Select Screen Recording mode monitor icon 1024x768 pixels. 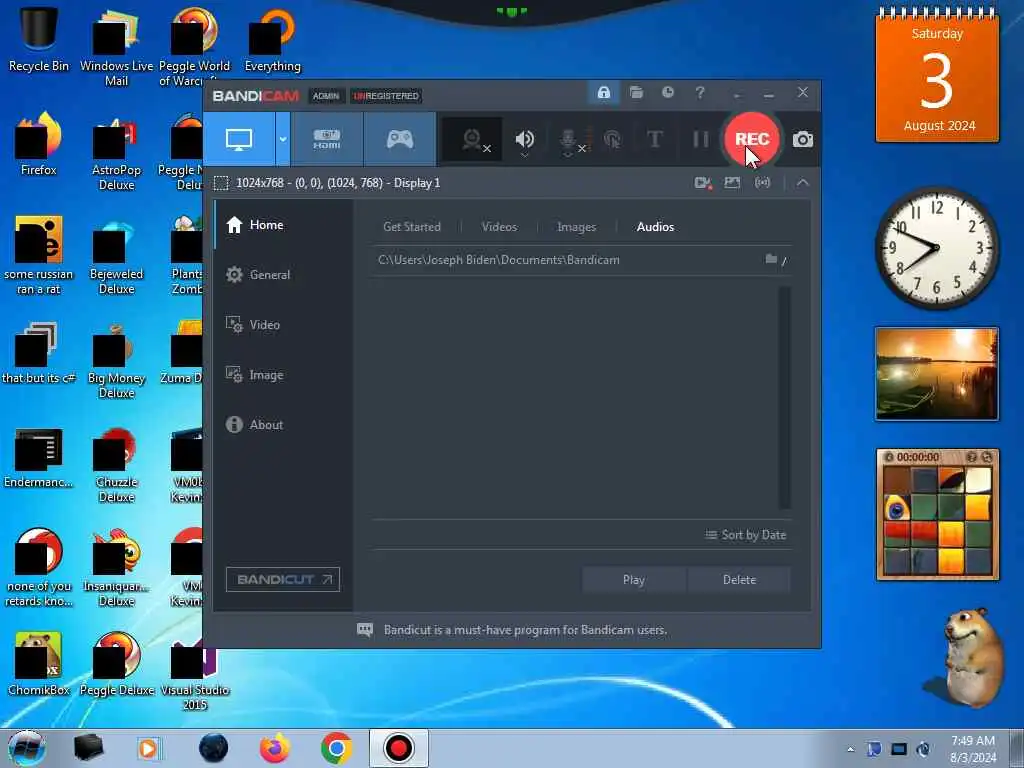coord(239,139)
